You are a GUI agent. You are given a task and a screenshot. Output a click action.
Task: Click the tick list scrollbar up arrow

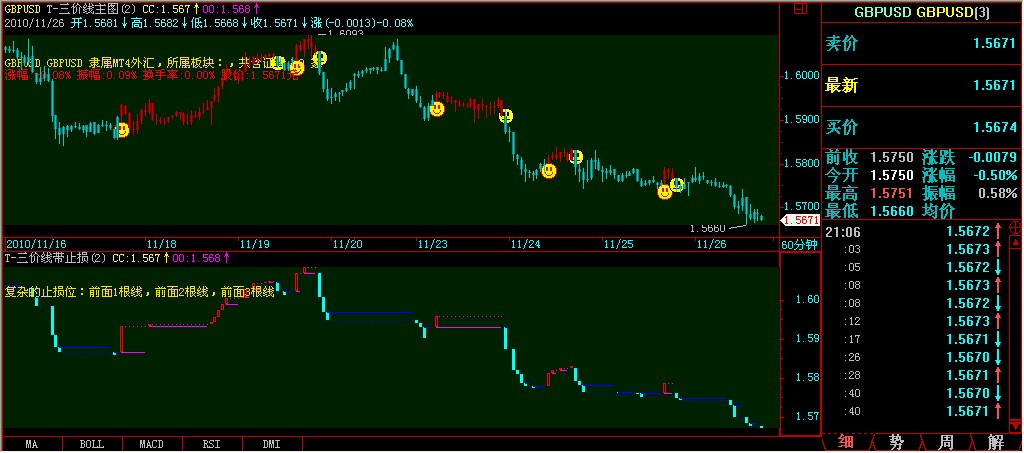click(x=1017, y=241)
